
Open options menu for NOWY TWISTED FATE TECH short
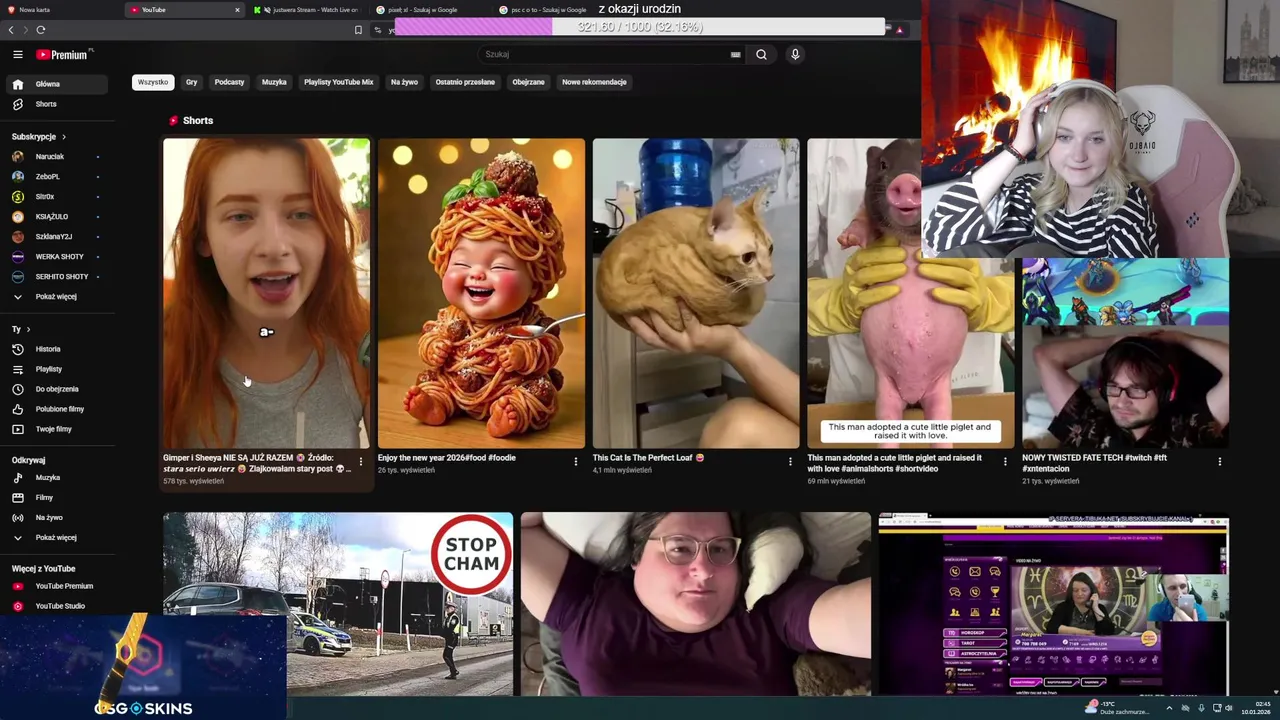(1220, 462)
